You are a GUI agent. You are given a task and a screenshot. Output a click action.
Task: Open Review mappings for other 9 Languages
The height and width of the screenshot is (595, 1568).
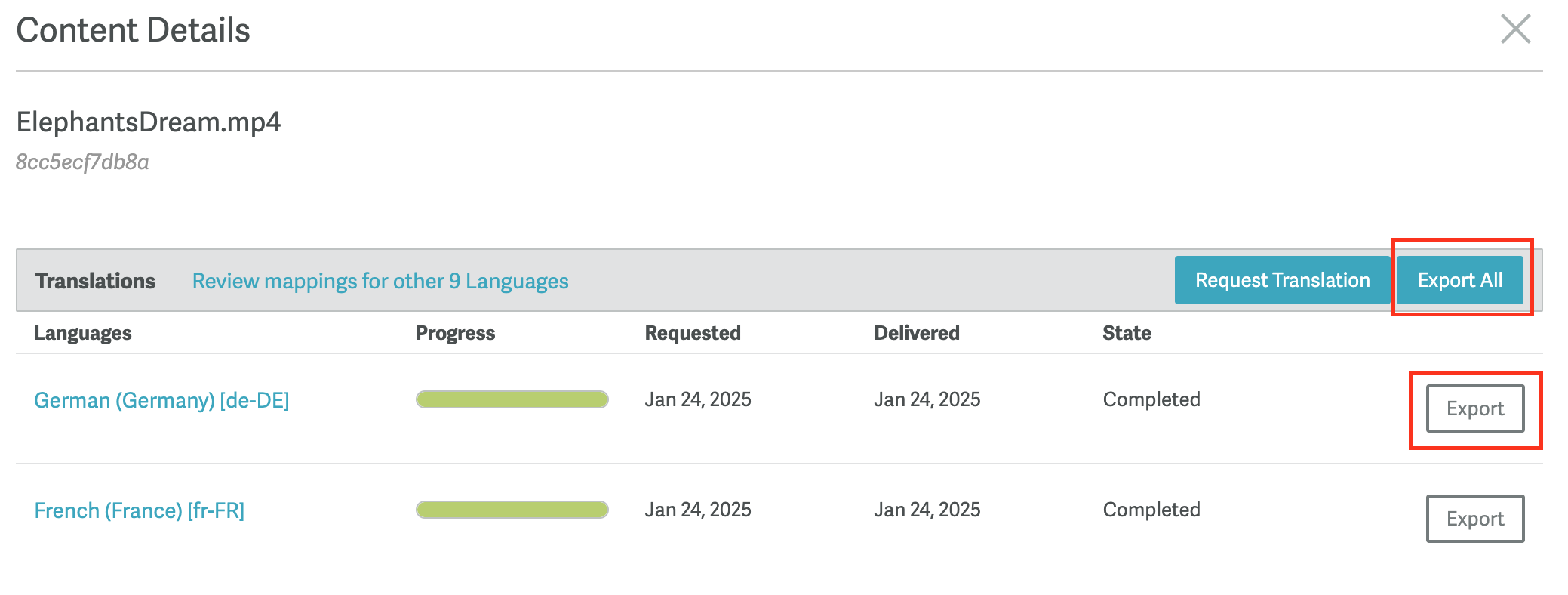380,281
